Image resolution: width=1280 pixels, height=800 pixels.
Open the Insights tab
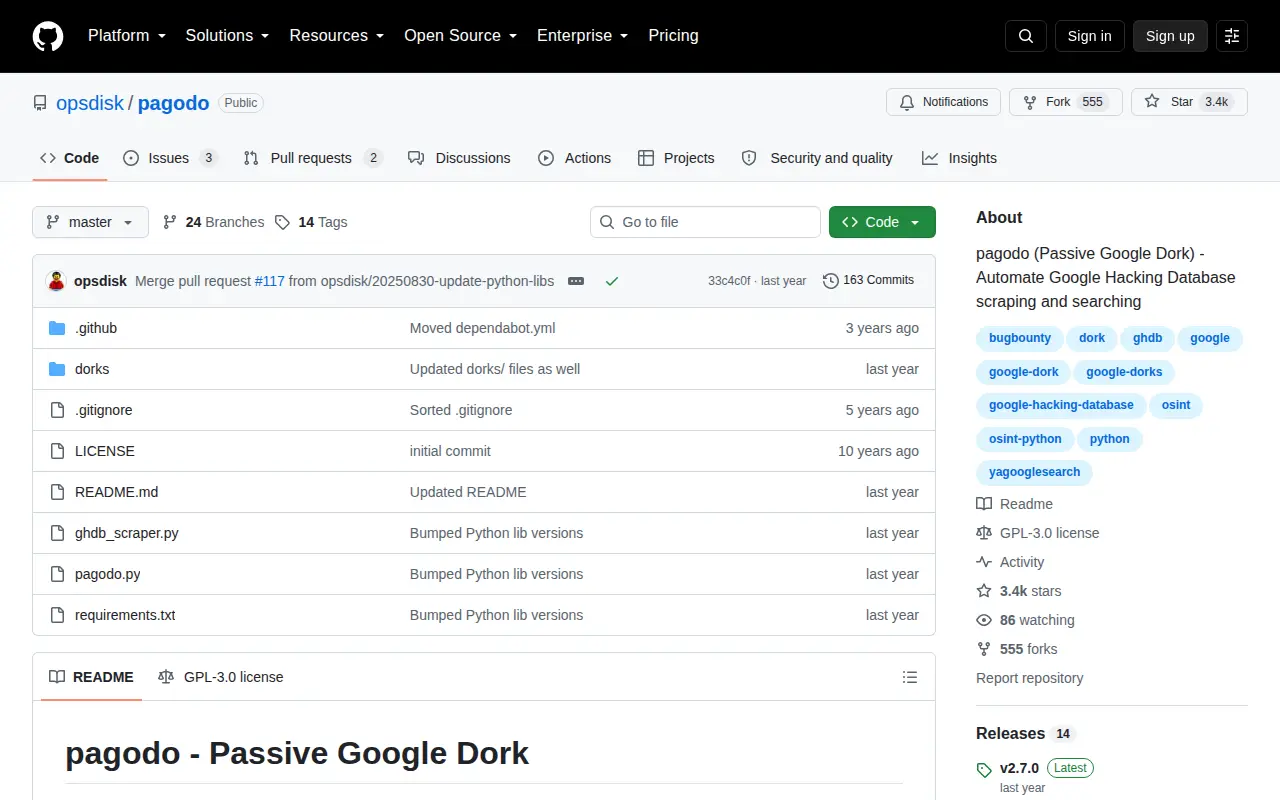tap(959, 158)
